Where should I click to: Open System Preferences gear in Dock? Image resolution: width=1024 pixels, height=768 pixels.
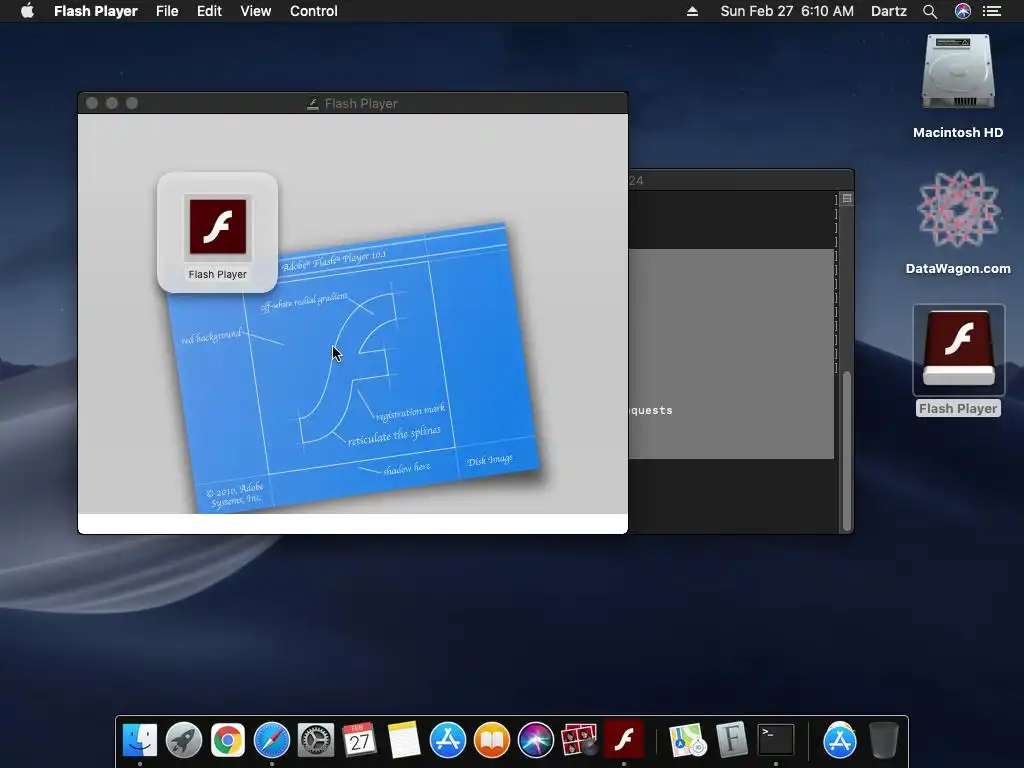click(x=315, y=740)
